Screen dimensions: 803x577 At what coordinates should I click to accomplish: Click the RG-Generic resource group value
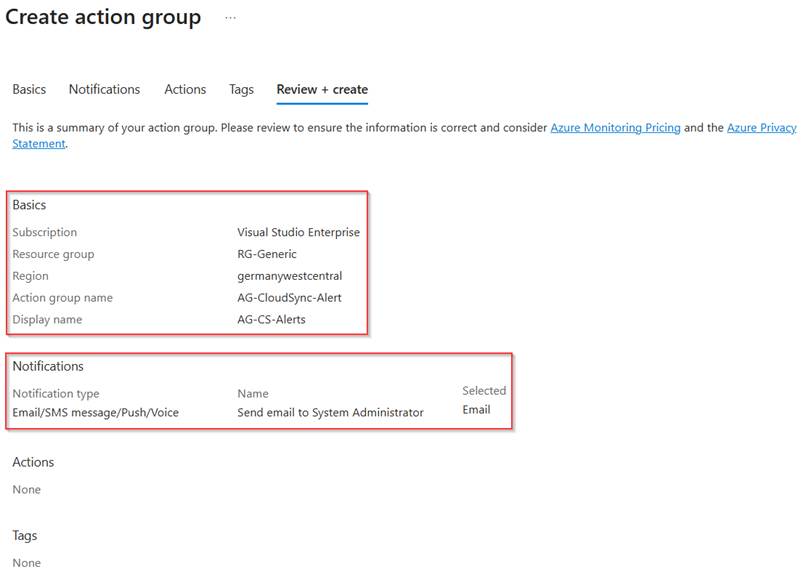[267, 254]
